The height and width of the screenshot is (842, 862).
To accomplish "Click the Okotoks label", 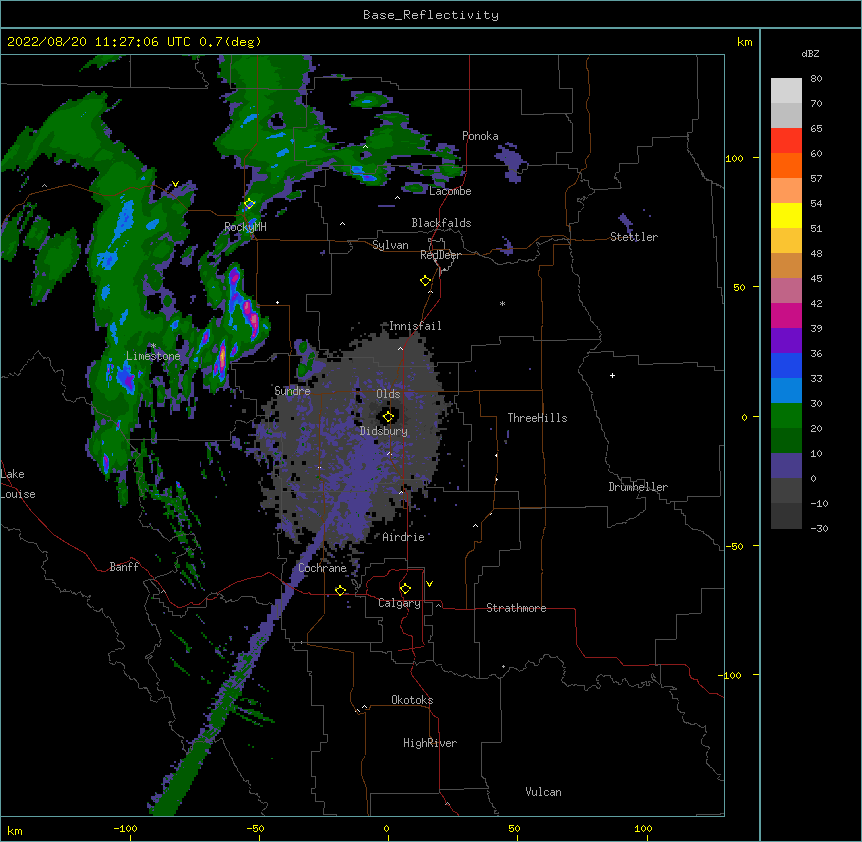I will click(412, 700).
